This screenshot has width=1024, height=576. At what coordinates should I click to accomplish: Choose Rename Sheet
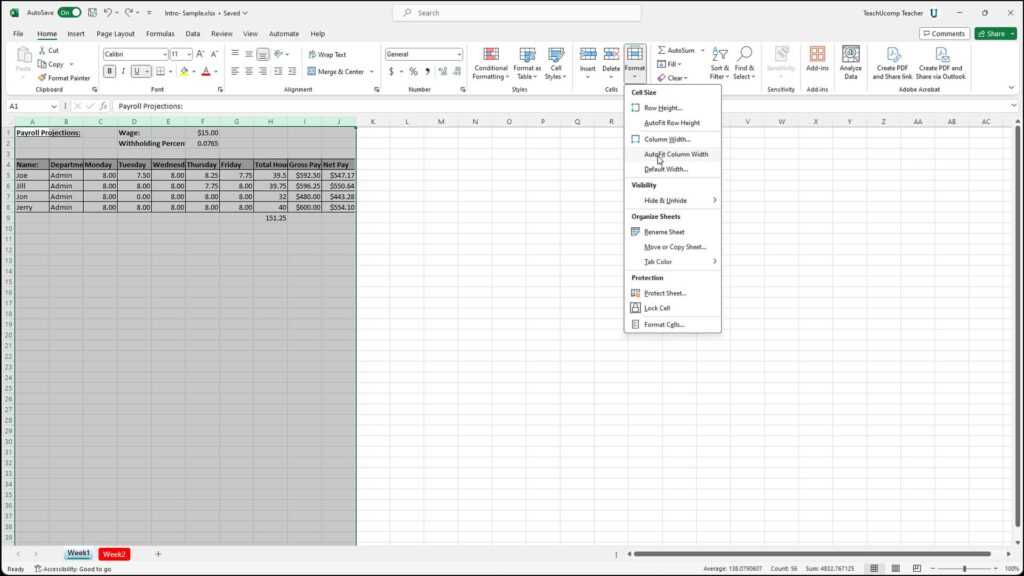click(x=673, y=232)
